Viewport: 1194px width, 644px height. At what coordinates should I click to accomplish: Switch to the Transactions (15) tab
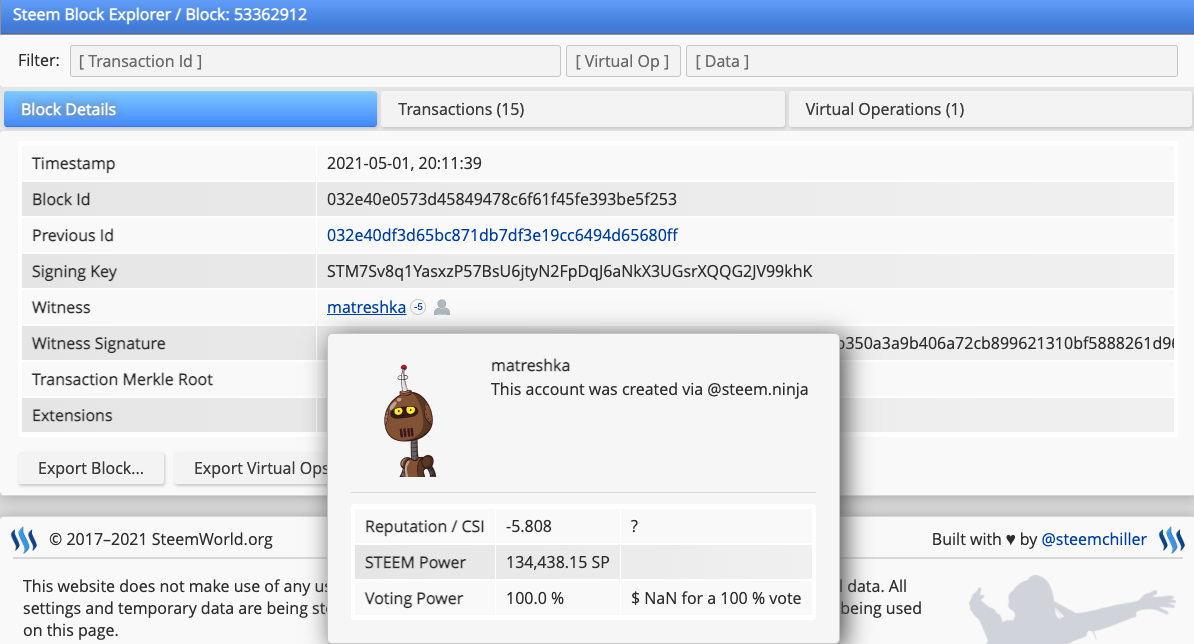click(583, 109)
